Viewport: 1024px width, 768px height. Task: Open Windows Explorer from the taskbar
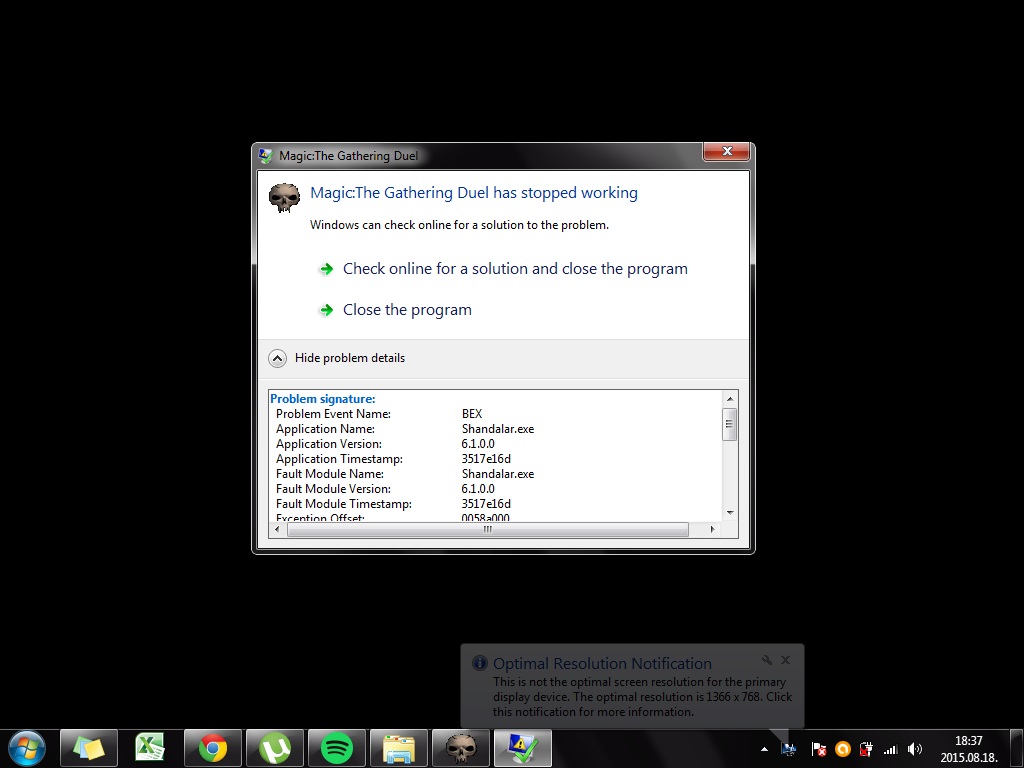click(399, 748)
